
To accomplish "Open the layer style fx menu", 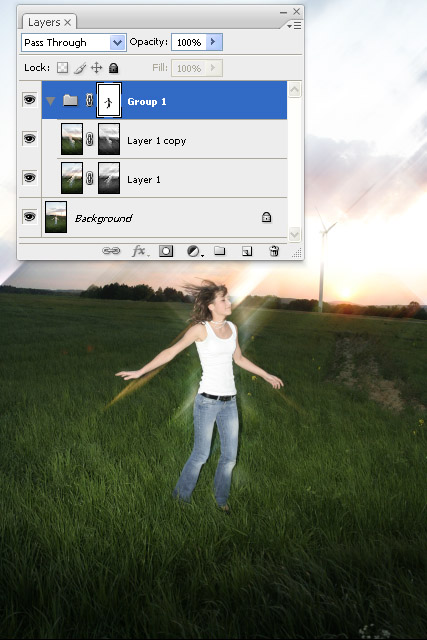I will (140, 251).
